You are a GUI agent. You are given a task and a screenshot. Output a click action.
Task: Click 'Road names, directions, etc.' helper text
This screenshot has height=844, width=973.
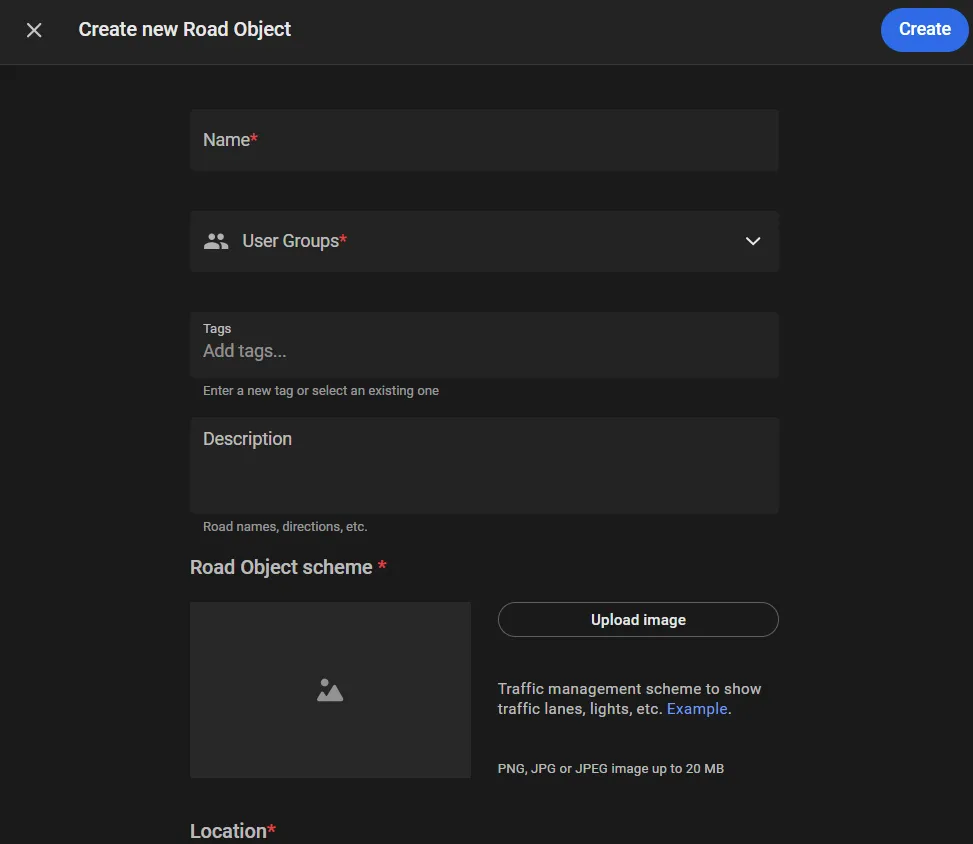(x=285, y=527)
